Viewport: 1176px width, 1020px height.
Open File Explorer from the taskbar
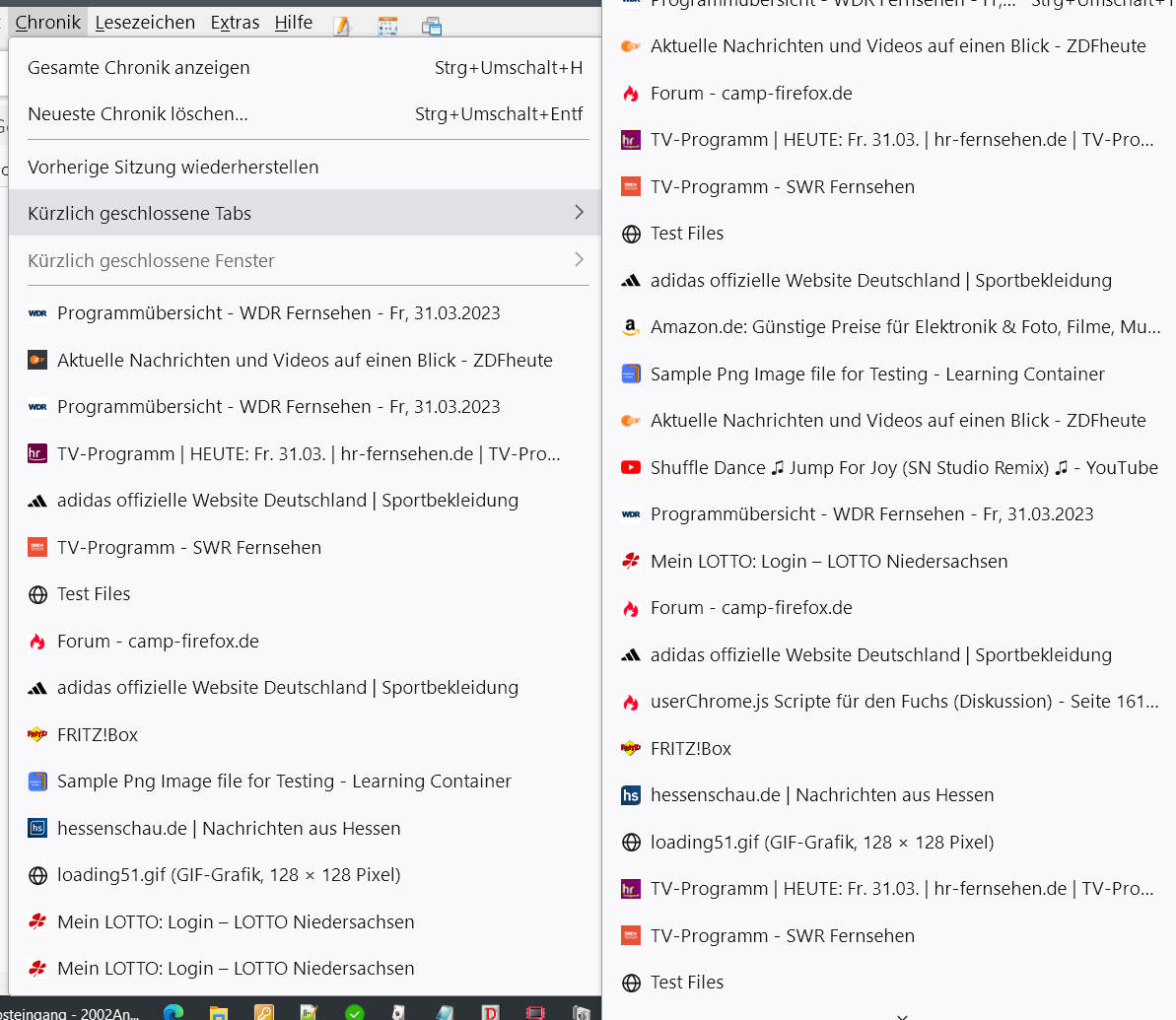click(x=218, y=1011)
